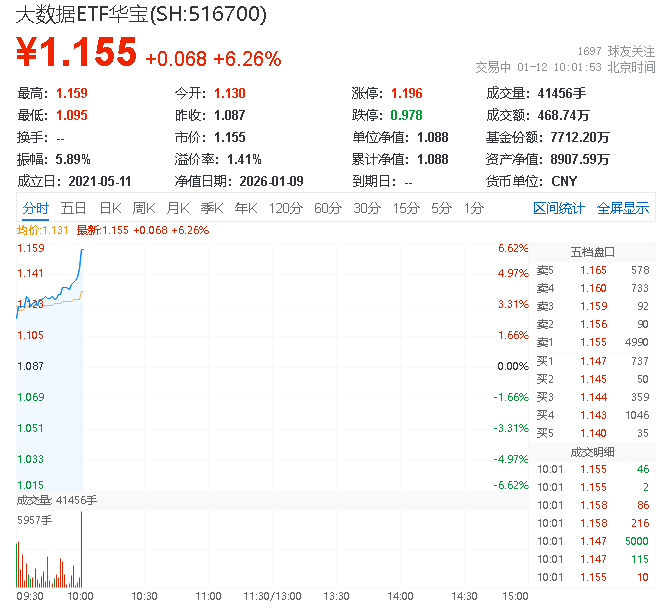Click the 卖1 order row at 1.155

tap(592, 342)
